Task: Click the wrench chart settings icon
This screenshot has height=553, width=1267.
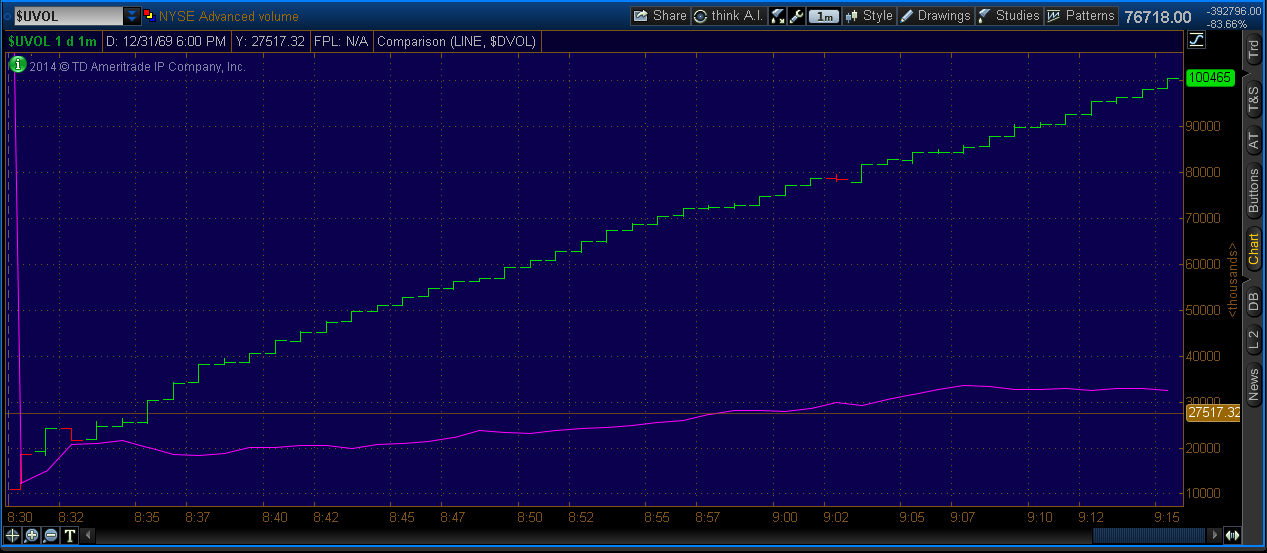Action: pos(796,16)
